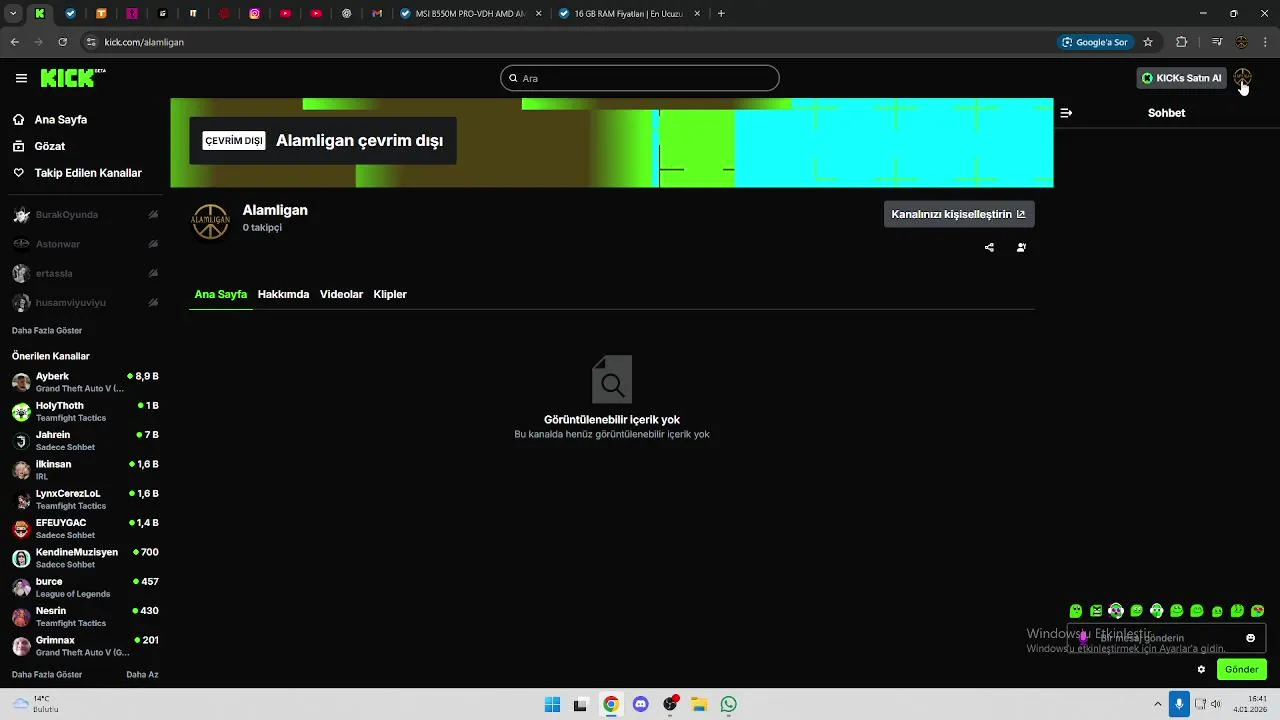Click the microphone icon in system tray

1179,704
